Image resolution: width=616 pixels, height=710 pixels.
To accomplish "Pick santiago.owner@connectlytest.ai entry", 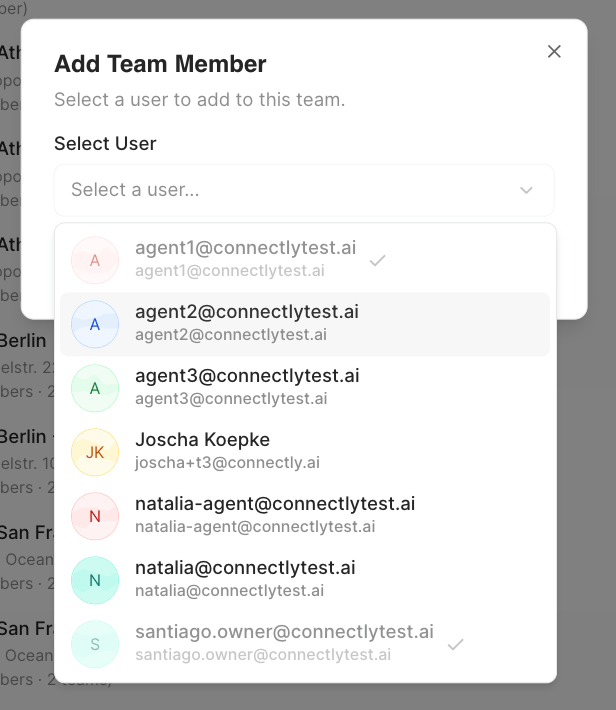I will pos(305,643).
